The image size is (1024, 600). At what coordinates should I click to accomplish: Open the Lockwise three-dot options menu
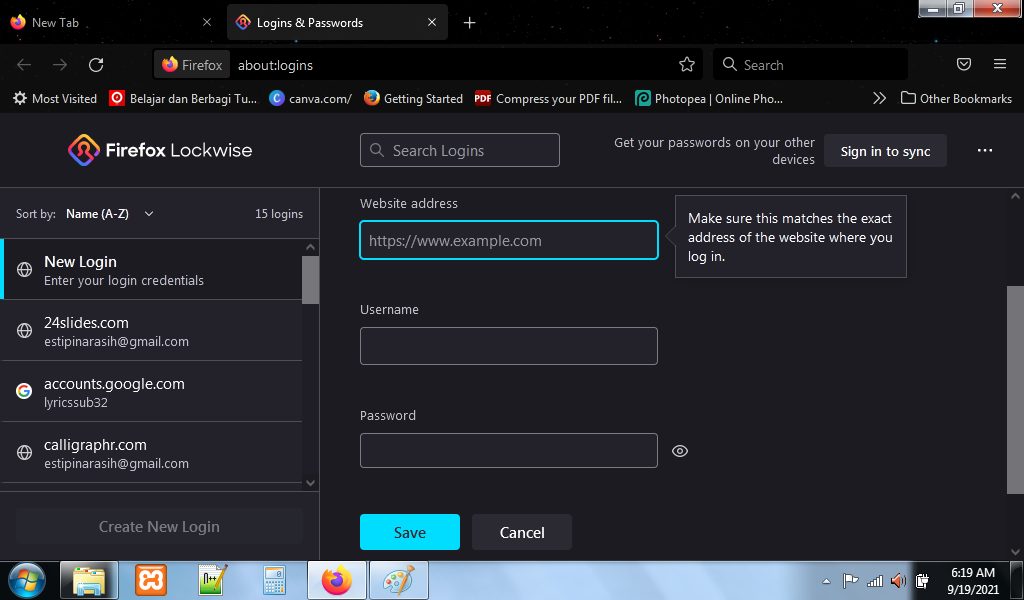coord(985,151)
